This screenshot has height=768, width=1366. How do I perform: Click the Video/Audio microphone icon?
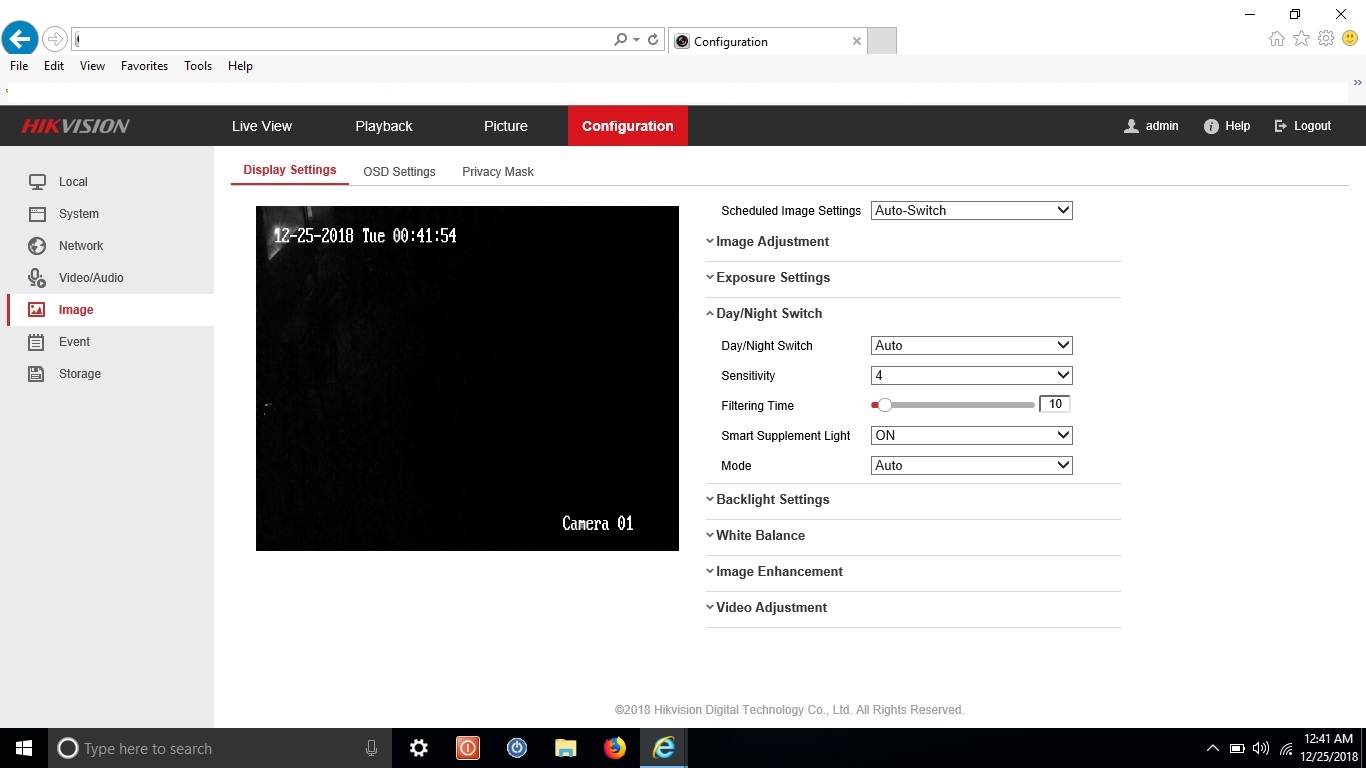[x=37, y=278]
